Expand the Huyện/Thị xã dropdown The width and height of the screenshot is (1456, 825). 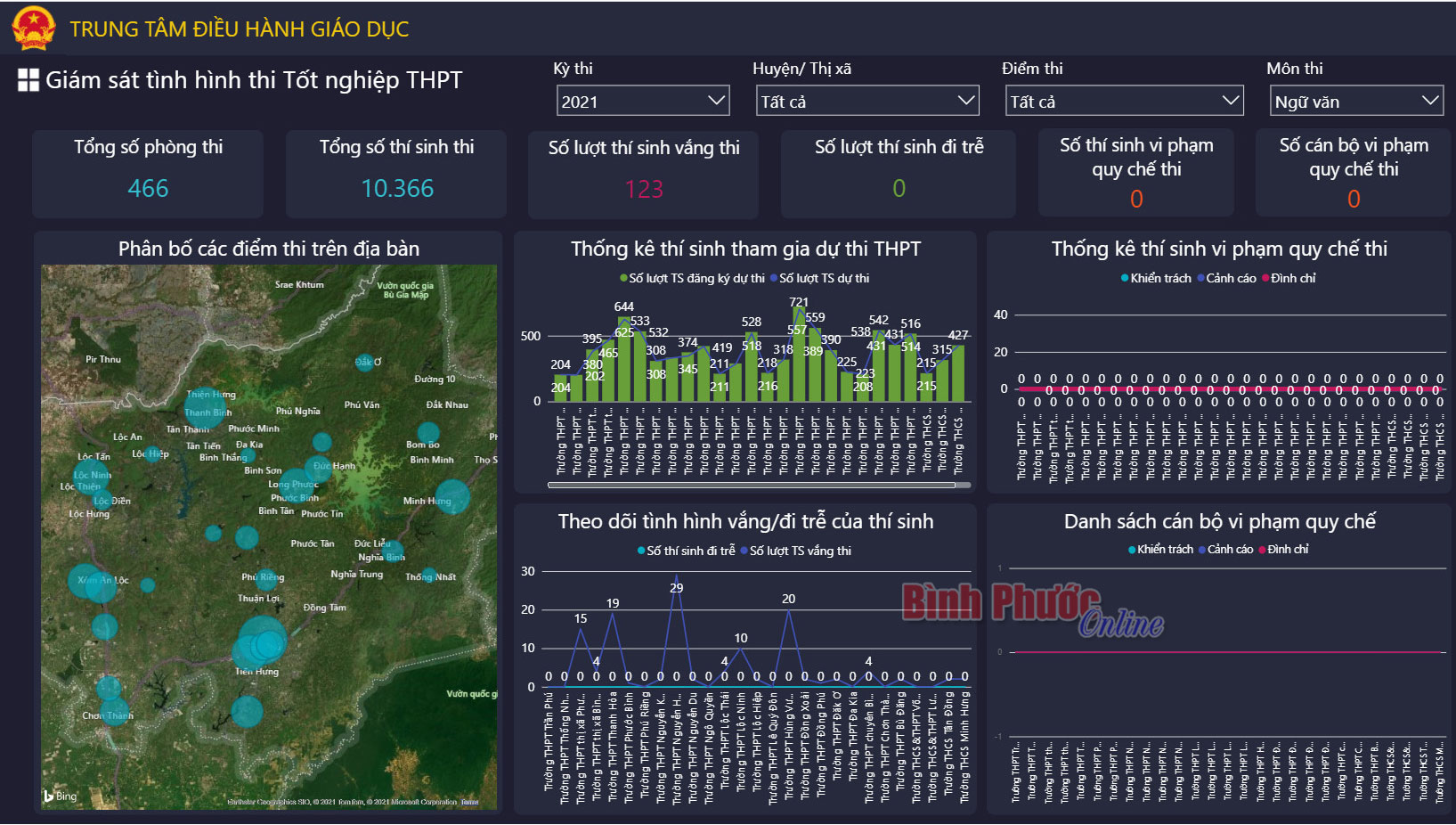pos(867,101)
